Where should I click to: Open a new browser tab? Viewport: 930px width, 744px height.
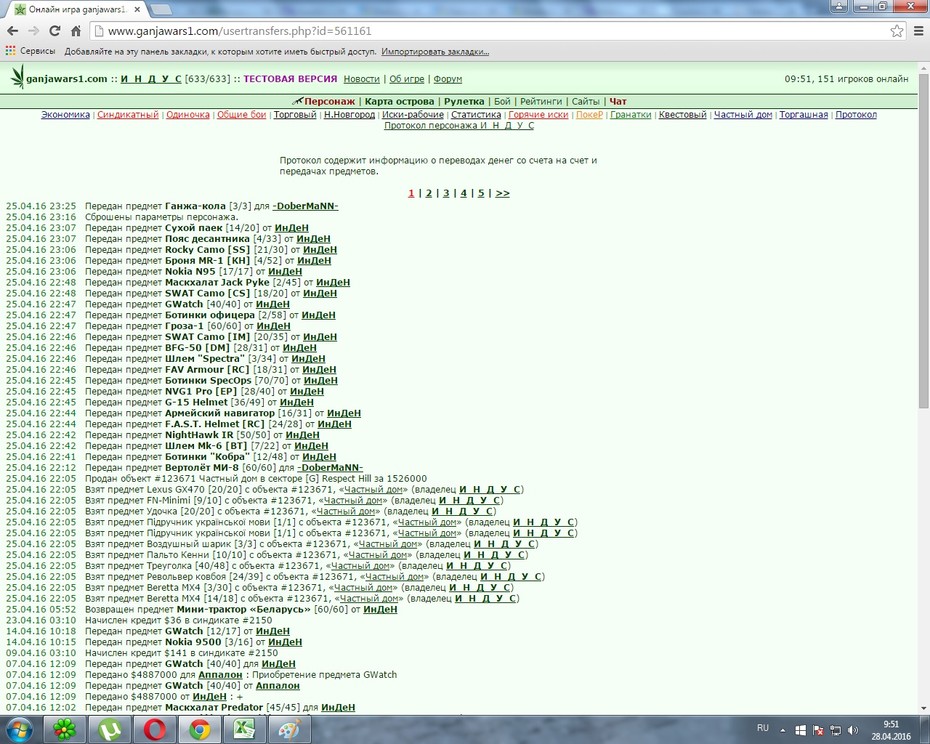click(x=161, y=9)
